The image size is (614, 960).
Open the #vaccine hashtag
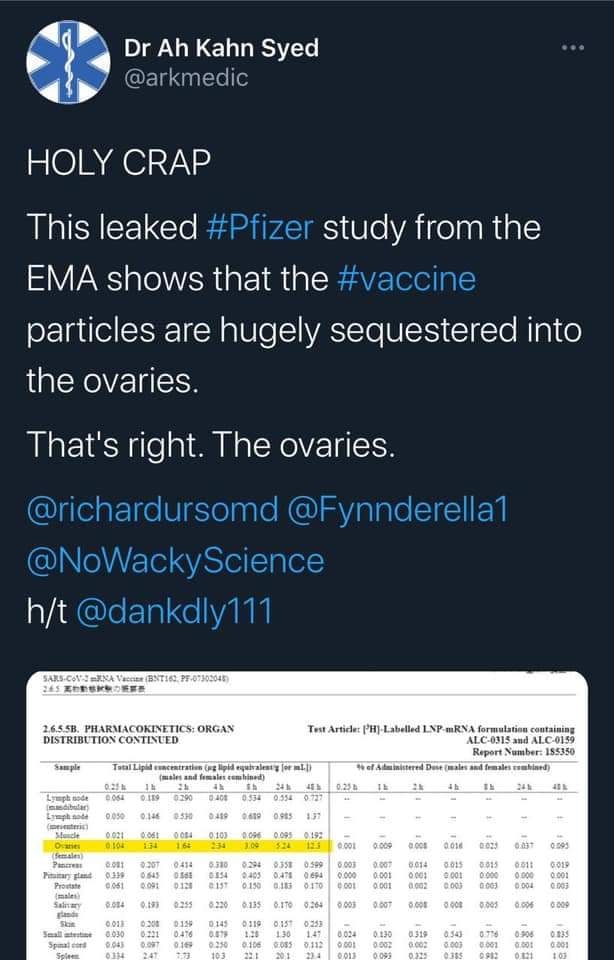click(404, 279)
